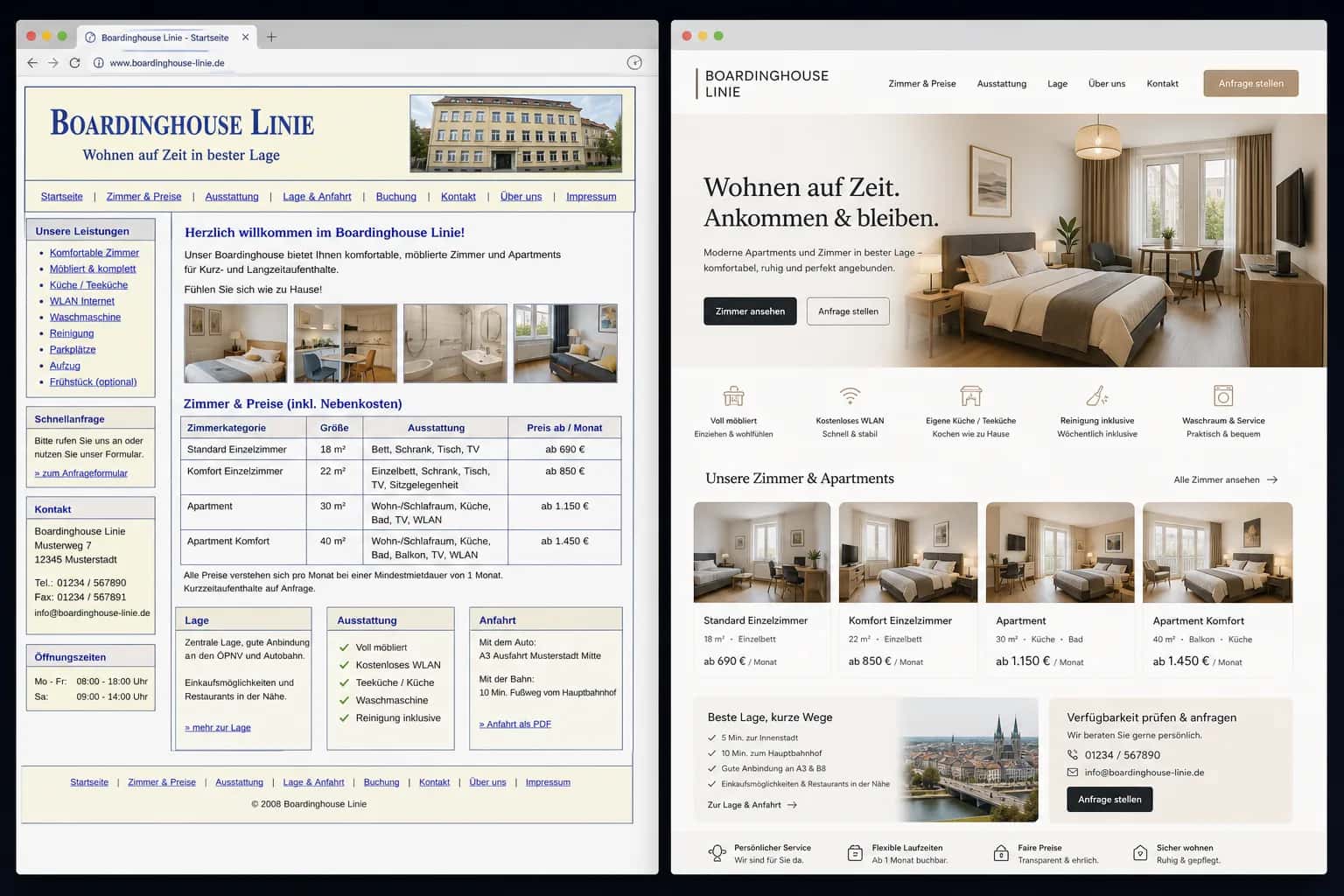The width and height of the screenshot is (1344, 896).
Task: Click the address bar showing www.boardinghouse-linie.de
Action: pyautogui.click(x=167, y=63)
